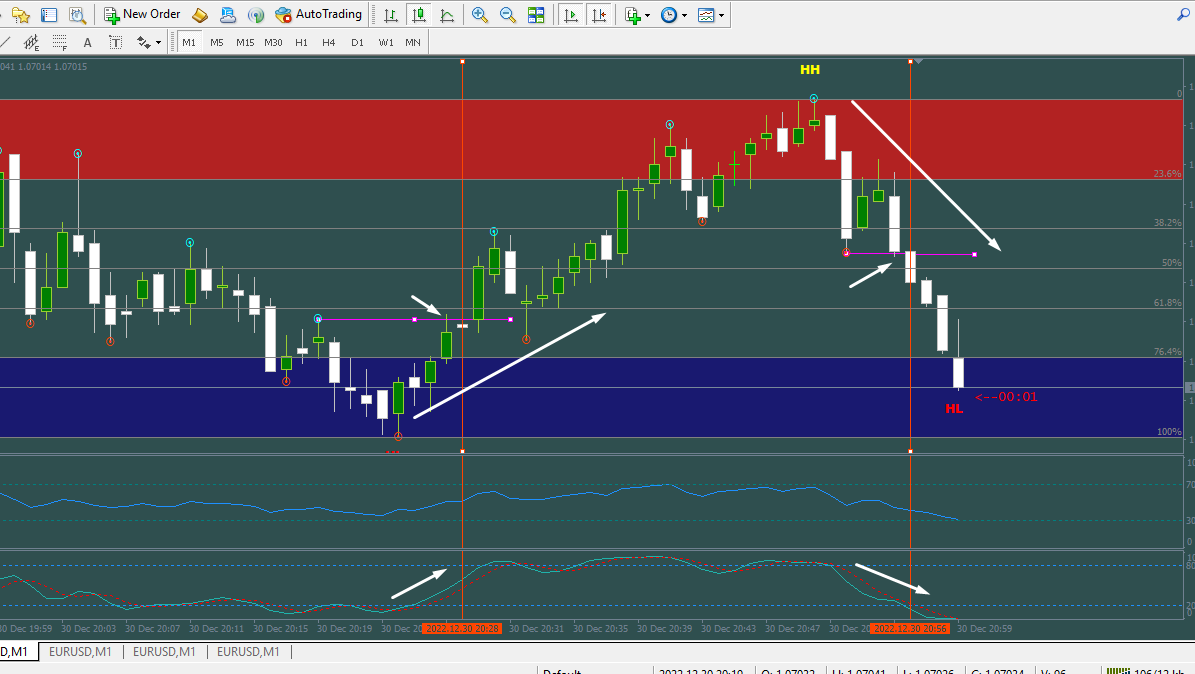1195x674 pixels.
Task: Select the Text Label tool
Action: pyautogui.click(x=115, y=43)
